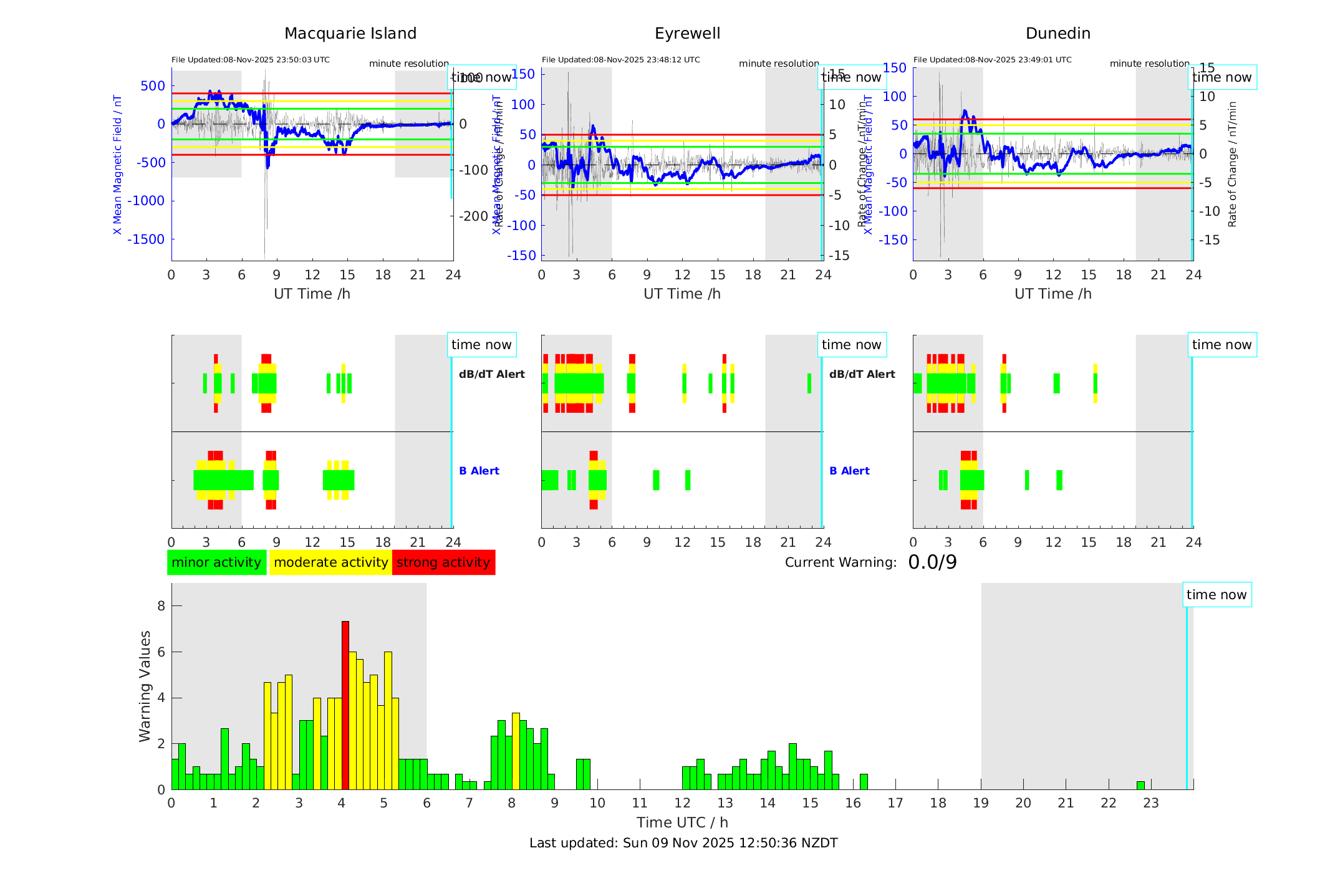Click the green minor activity legend box
The image size is (1320, 896).
point(216,562)
